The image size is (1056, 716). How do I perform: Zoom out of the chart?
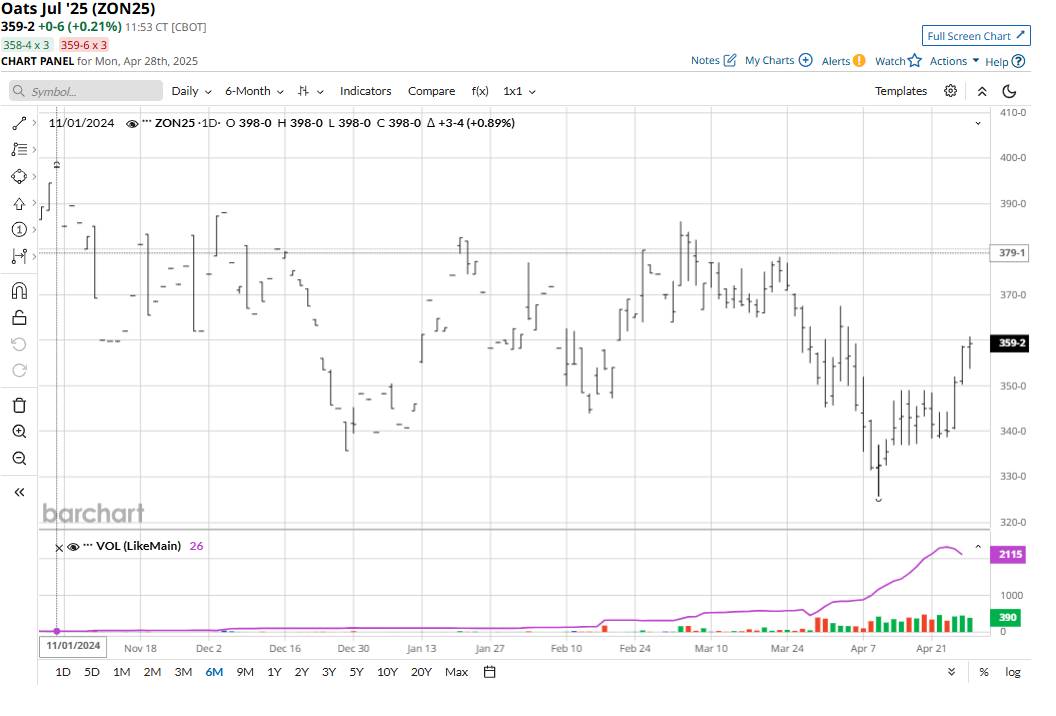point(19,459)
